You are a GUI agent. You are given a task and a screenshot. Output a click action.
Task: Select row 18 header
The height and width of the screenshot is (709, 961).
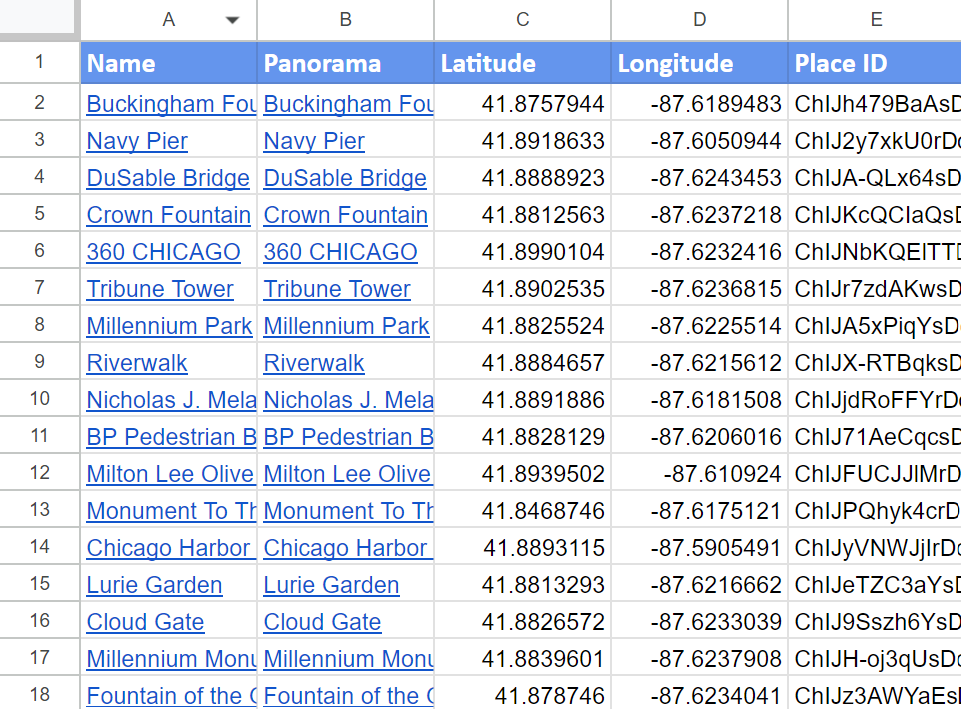pyautogui.click(x=39, y=695)
